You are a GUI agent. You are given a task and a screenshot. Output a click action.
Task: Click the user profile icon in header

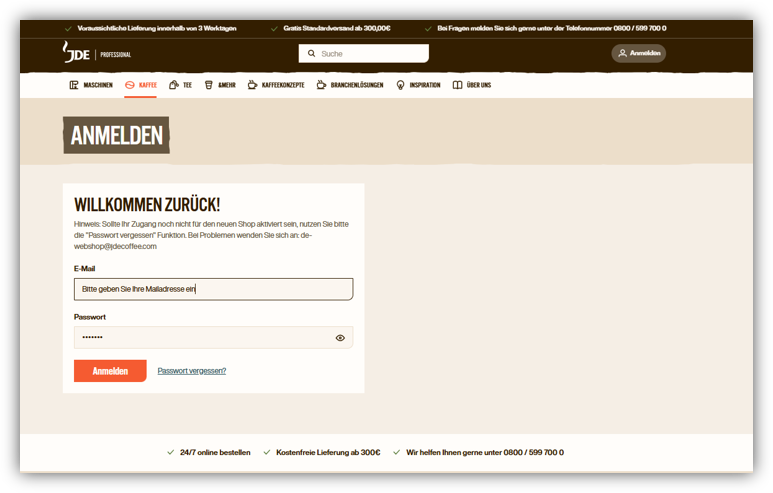[x=622, y=53]
